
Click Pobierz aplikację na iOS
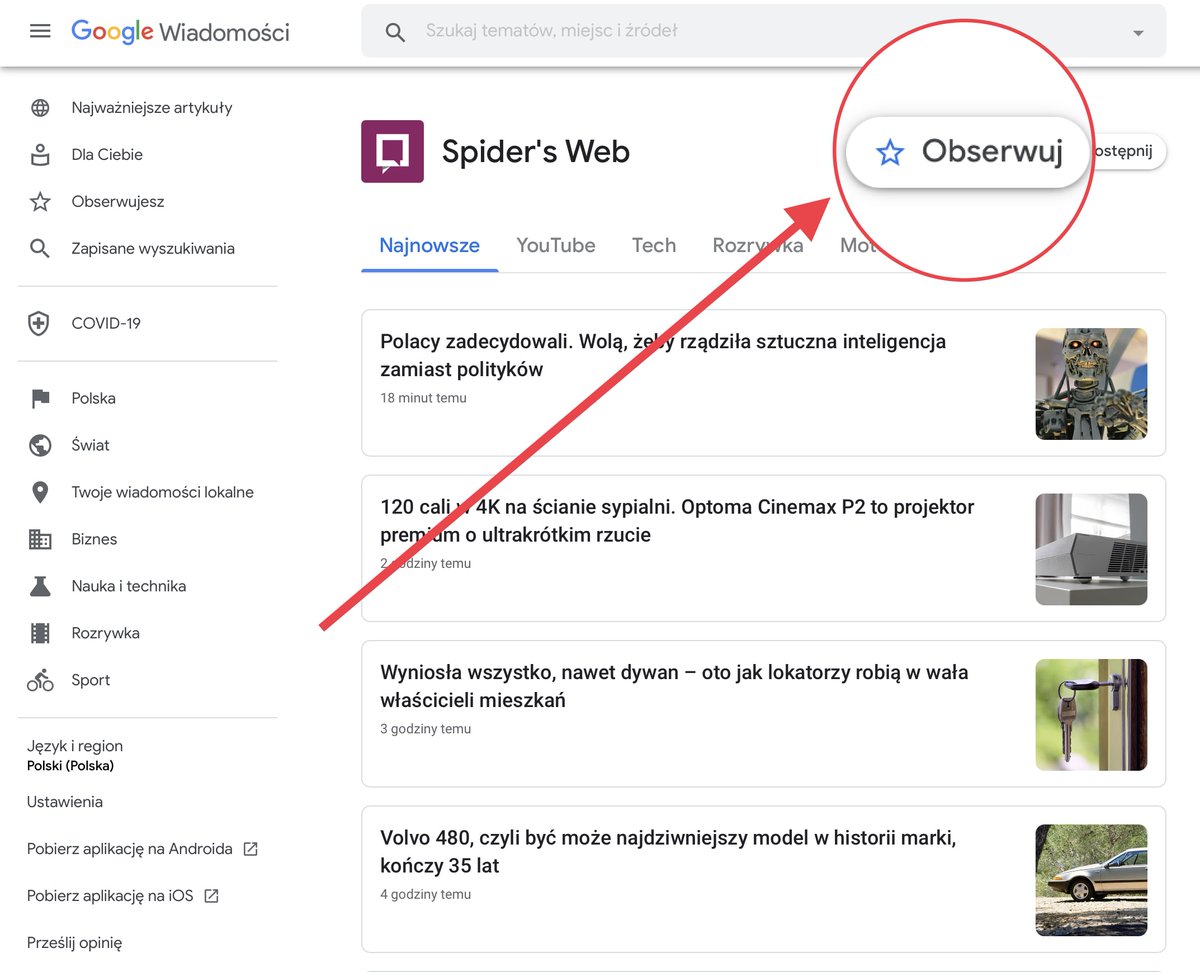[x=110, y=896]
